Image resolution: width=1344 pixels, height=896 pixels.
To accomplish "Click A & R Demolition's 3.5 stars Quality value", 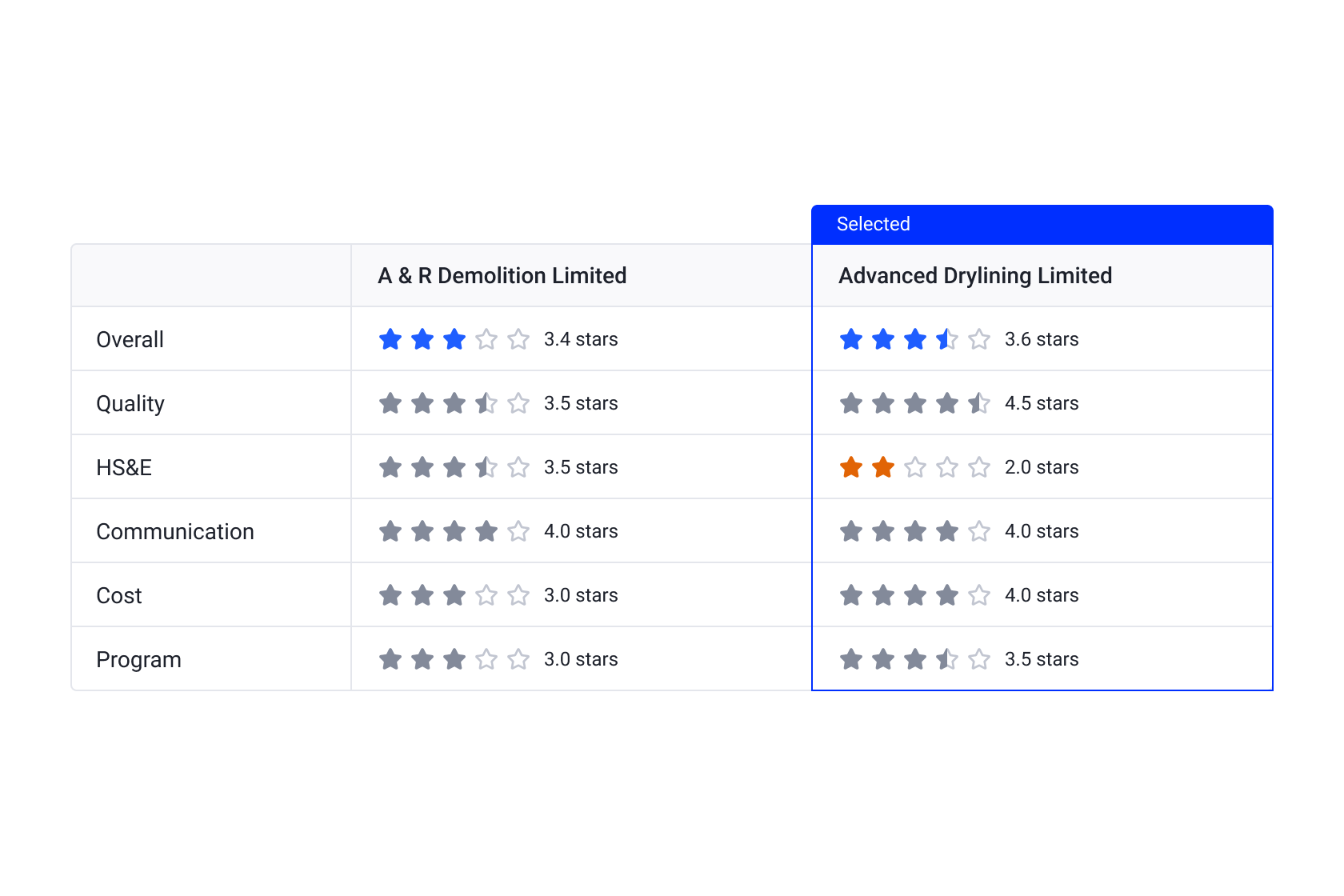I will [581, 403].
